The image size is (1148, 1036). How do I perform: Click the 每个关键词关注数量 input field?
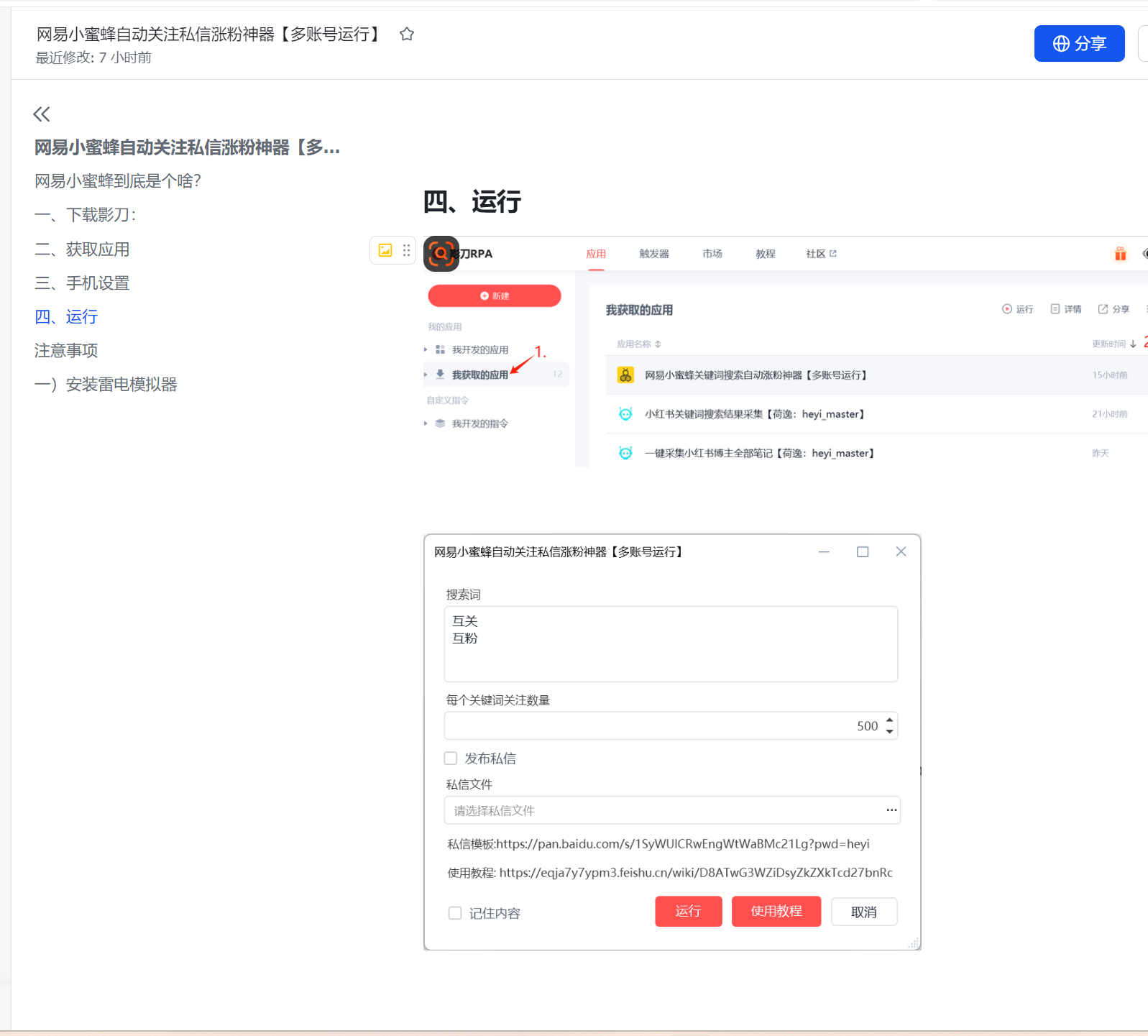[x=671, y=726]
